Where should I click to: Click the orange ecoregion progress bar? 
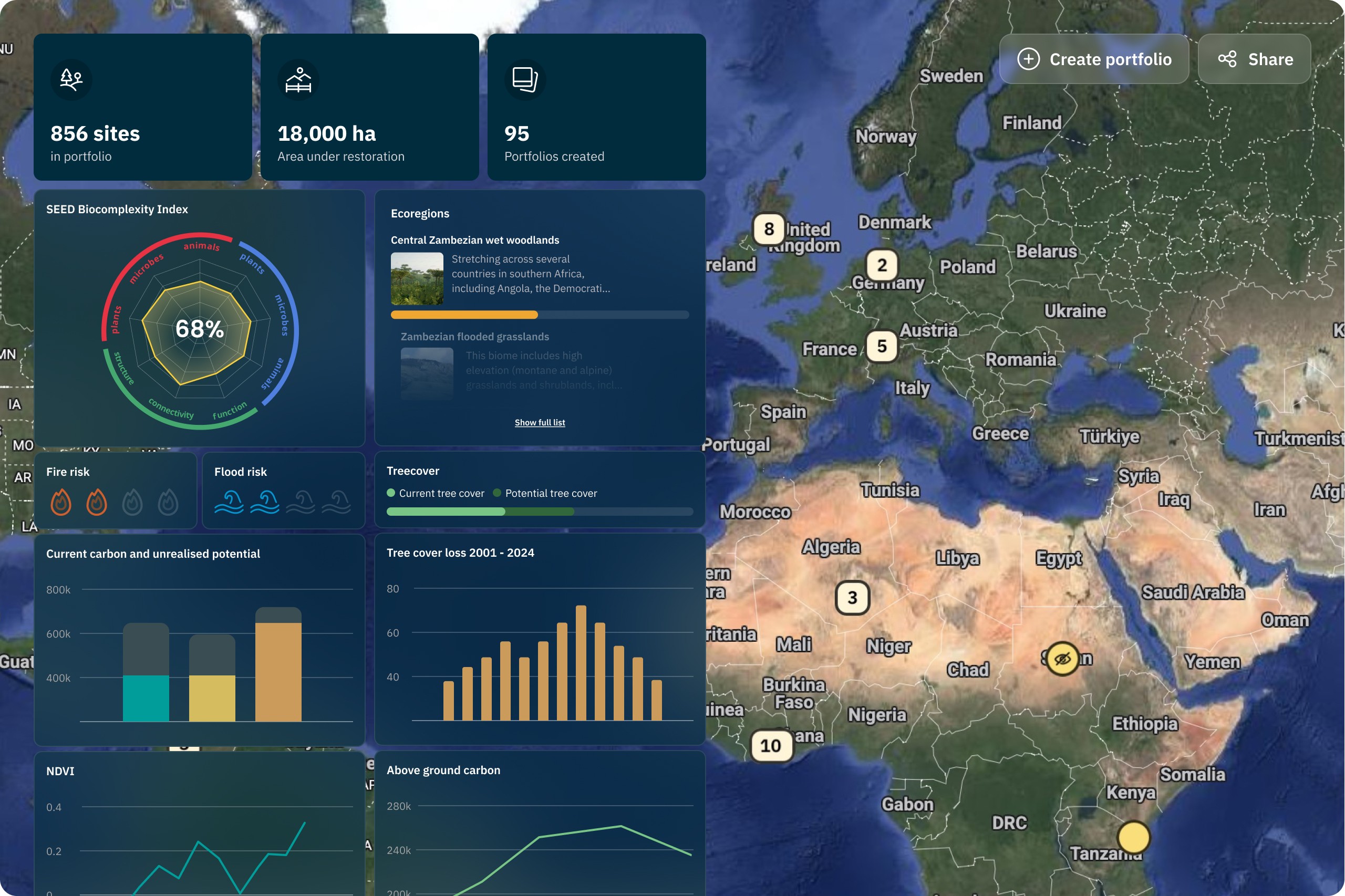(464, 315)
